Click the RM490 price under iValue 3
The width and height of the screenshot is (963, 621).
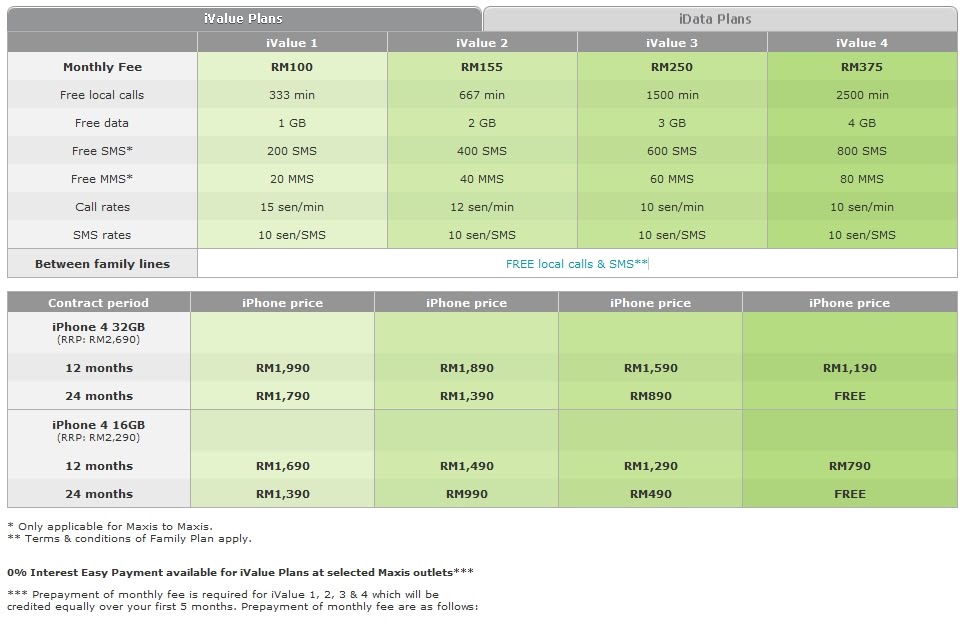(x=651, y=494)
